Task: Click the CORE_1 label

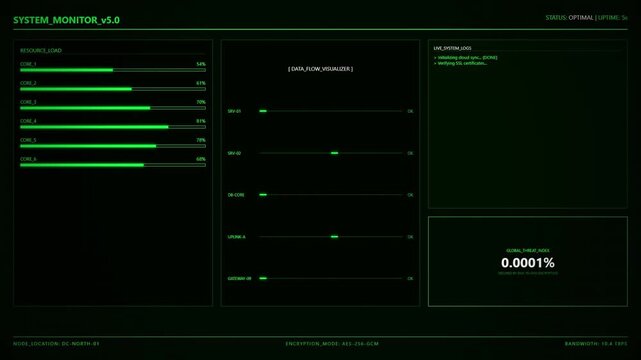Action: tap(28, 64)
